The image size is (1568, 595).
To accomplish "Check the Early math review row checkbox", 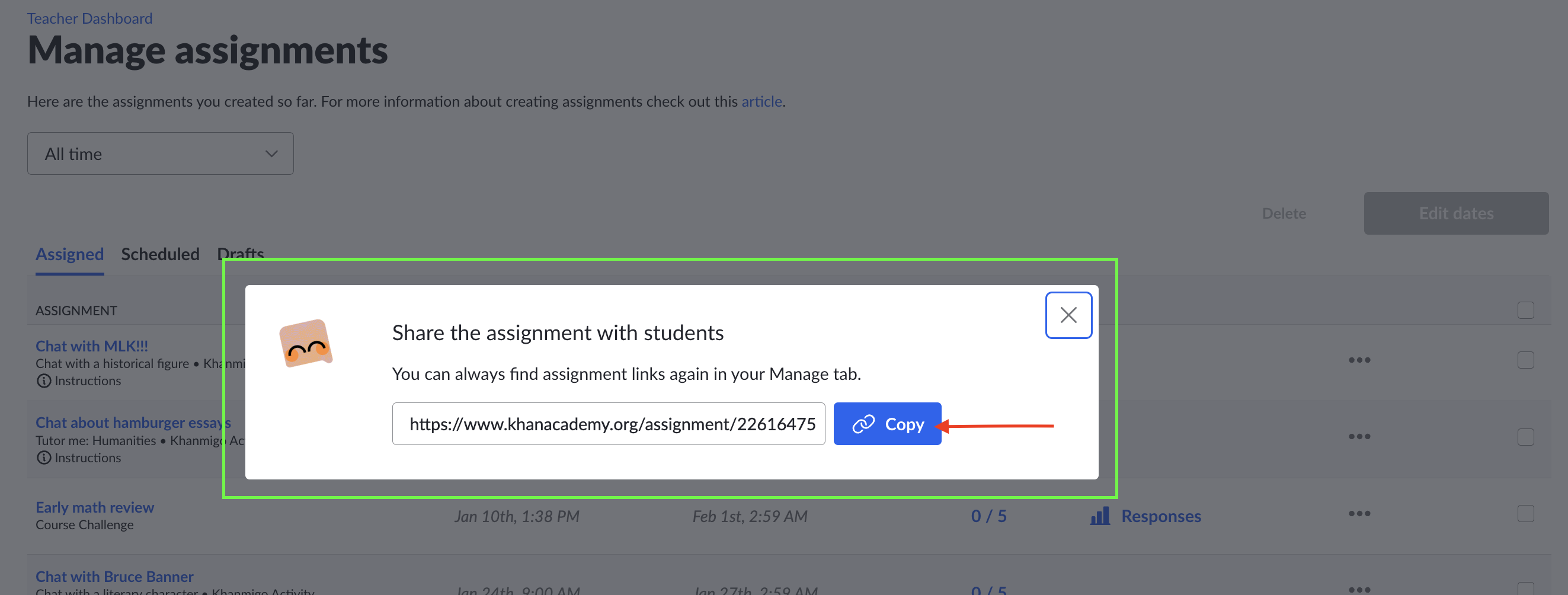I will 1525,513.
